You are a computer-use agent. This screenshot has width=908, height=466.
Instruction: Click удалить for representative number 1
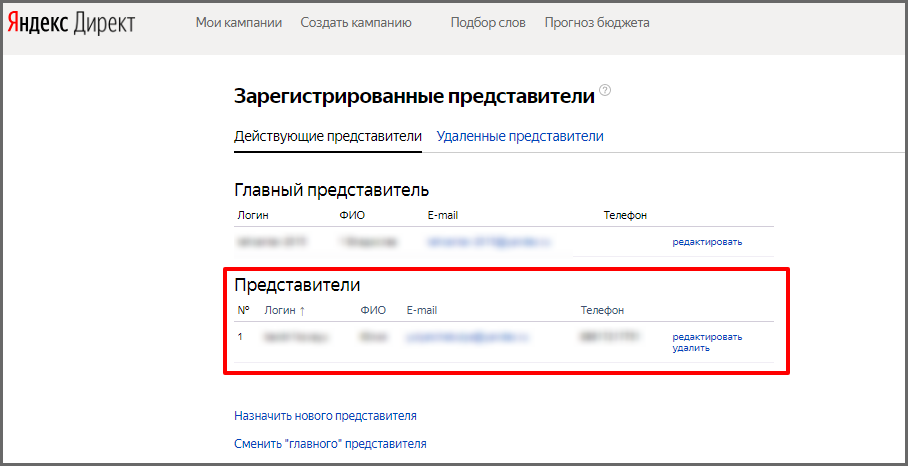click(x=691, y=348)
